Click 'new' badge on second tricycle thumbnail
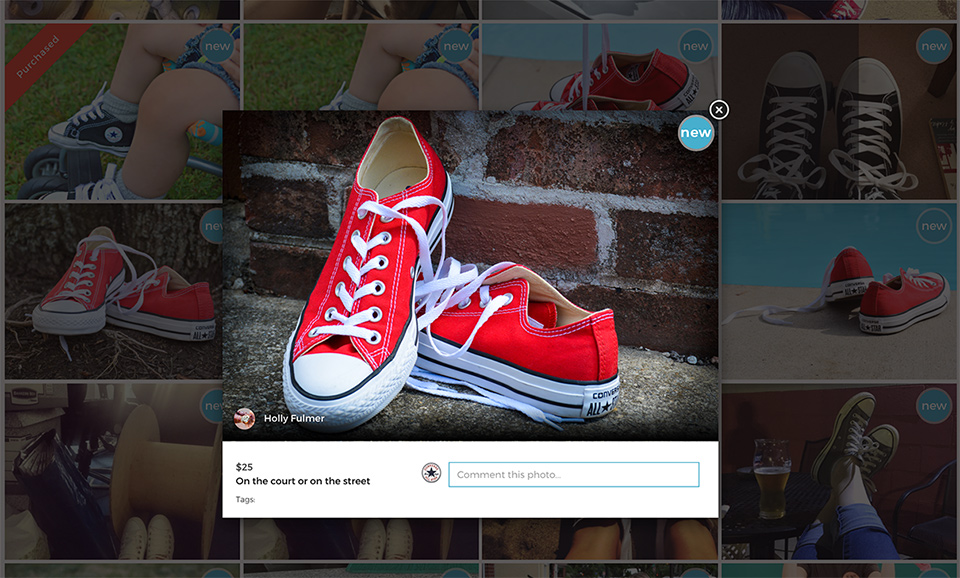 (x=456, y=46)
